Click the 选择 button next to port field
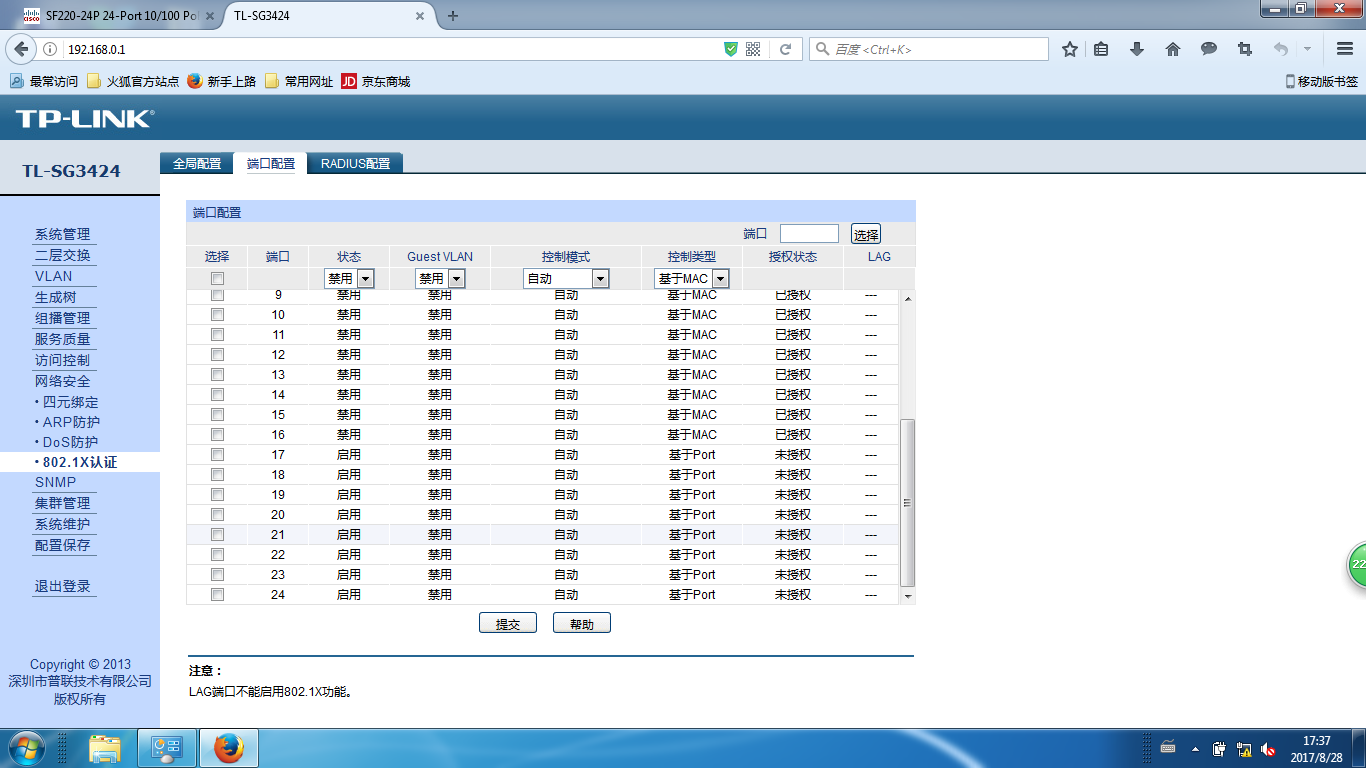This screenshot has height=768, width=1366. (866, 234)
